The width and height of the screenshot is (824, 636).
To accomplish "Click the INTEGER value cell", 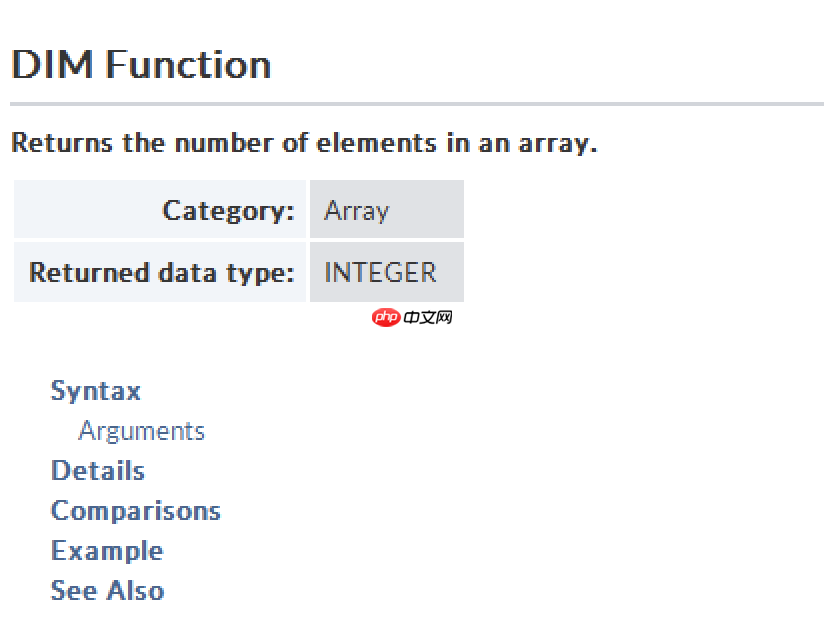I will (386, 272).
